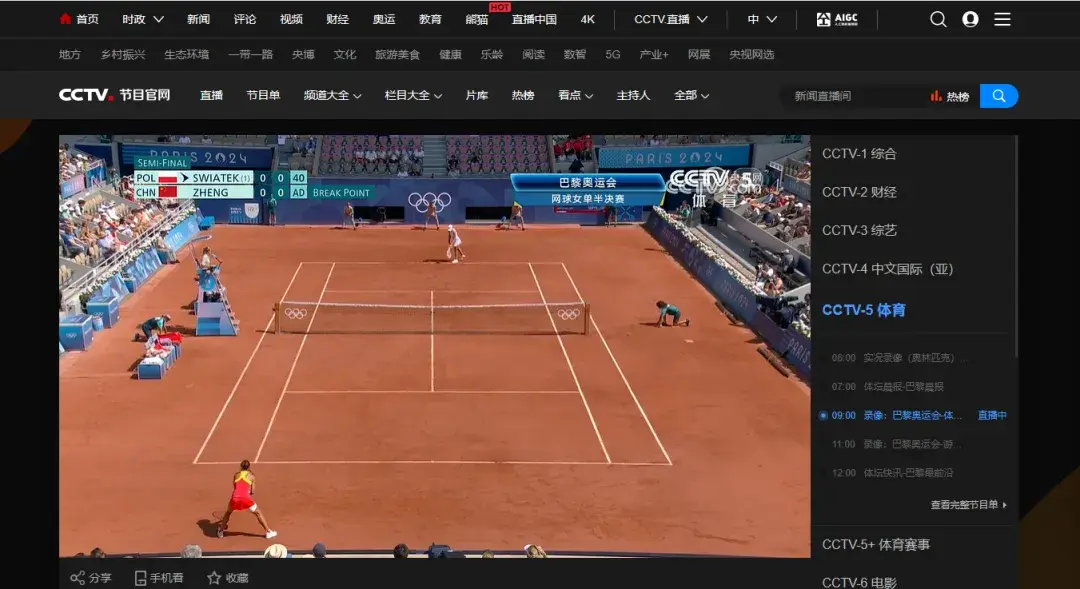The height and width of the screenshot is (589, 1080).
Task: Select the 12:00 体坛快讯 program entry
Action: (893, 473)
